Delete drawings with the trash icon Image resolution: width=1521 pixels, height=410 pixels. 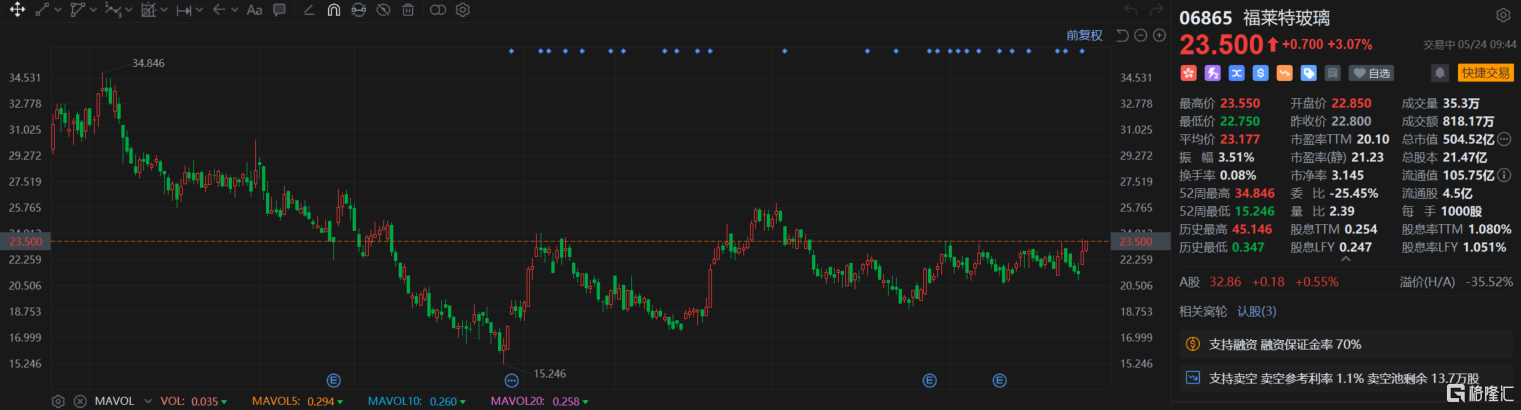[x=408, y=10]
